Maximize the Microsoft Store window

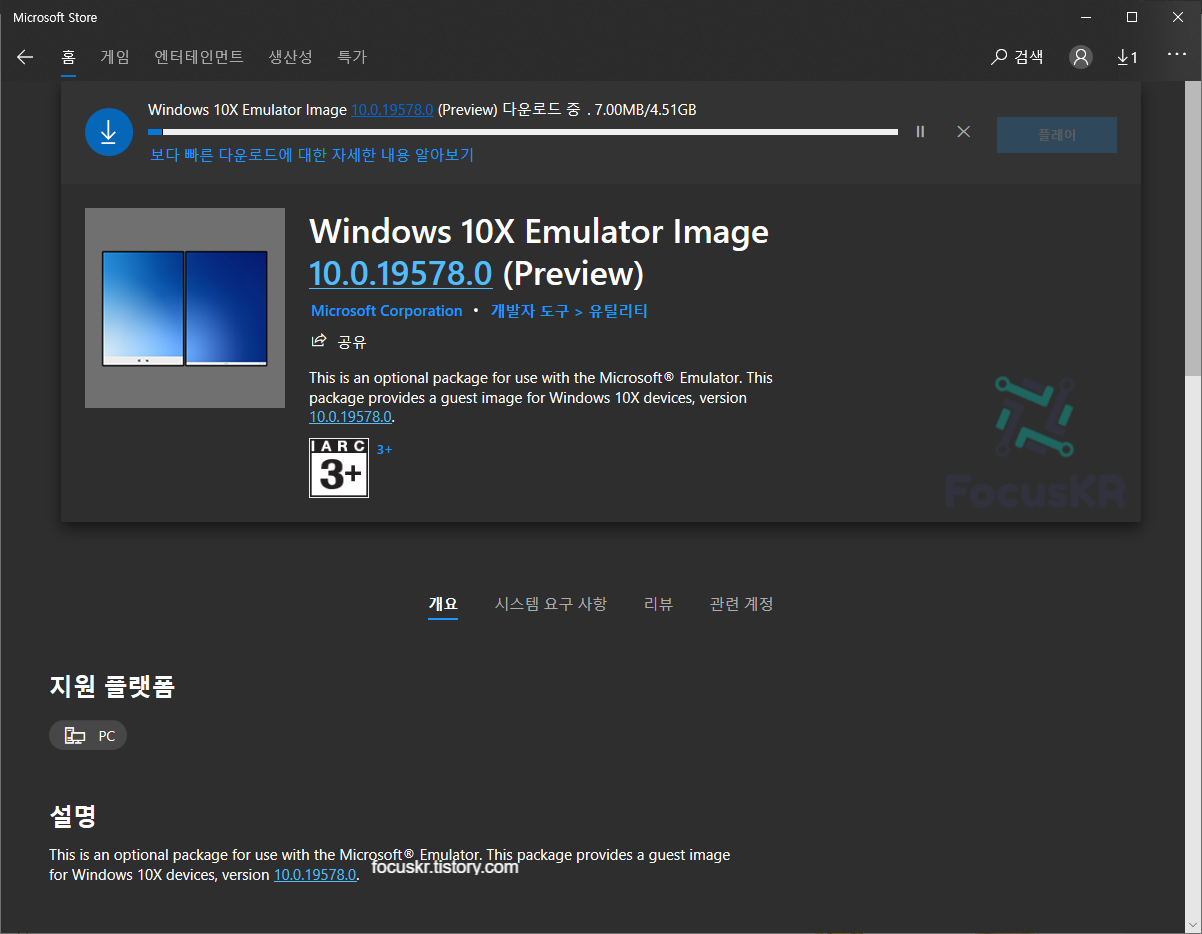[x=1132, y=17]
